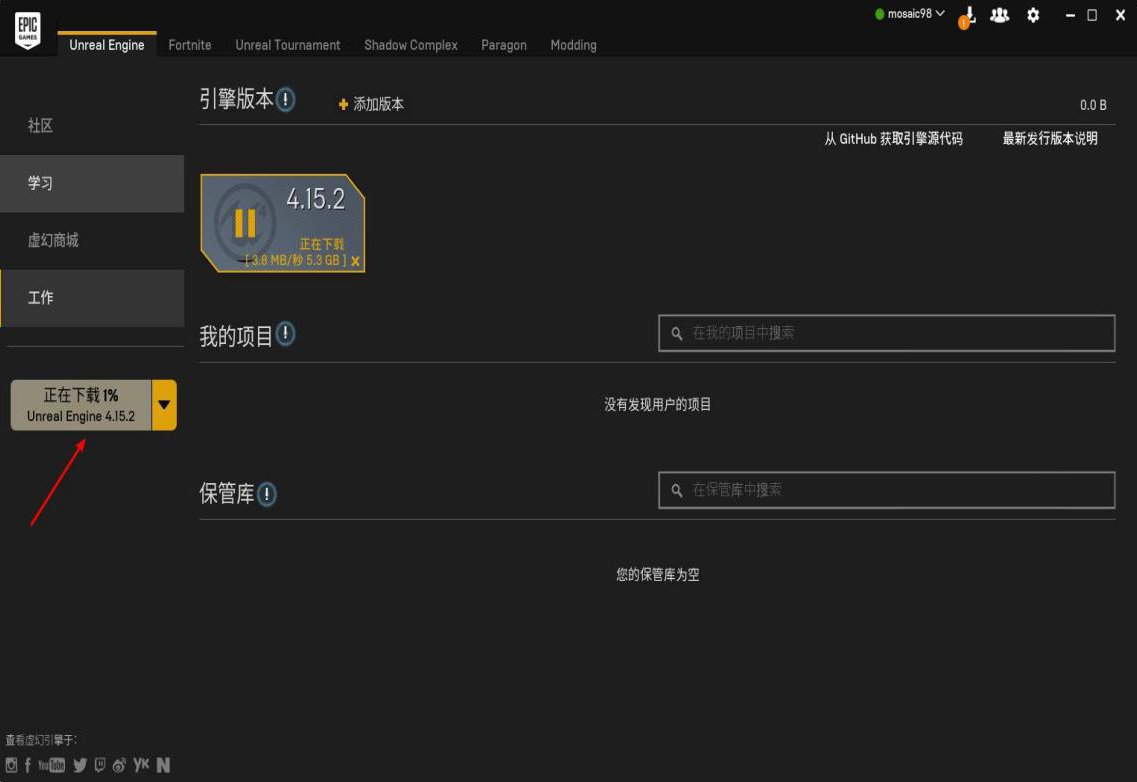Pause the 4.15.2 engine download
1137x782 pixels.
click(245, 223)
